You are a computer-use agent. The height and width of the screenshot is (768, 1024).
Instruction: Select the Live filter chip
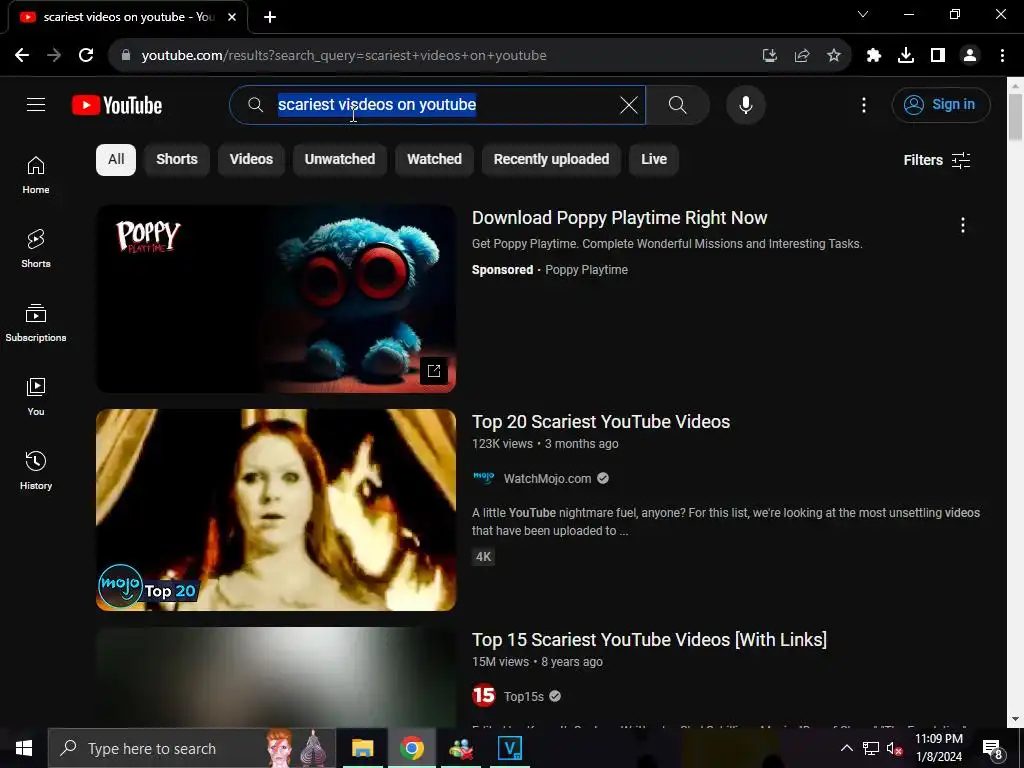[x=654, y=159]
